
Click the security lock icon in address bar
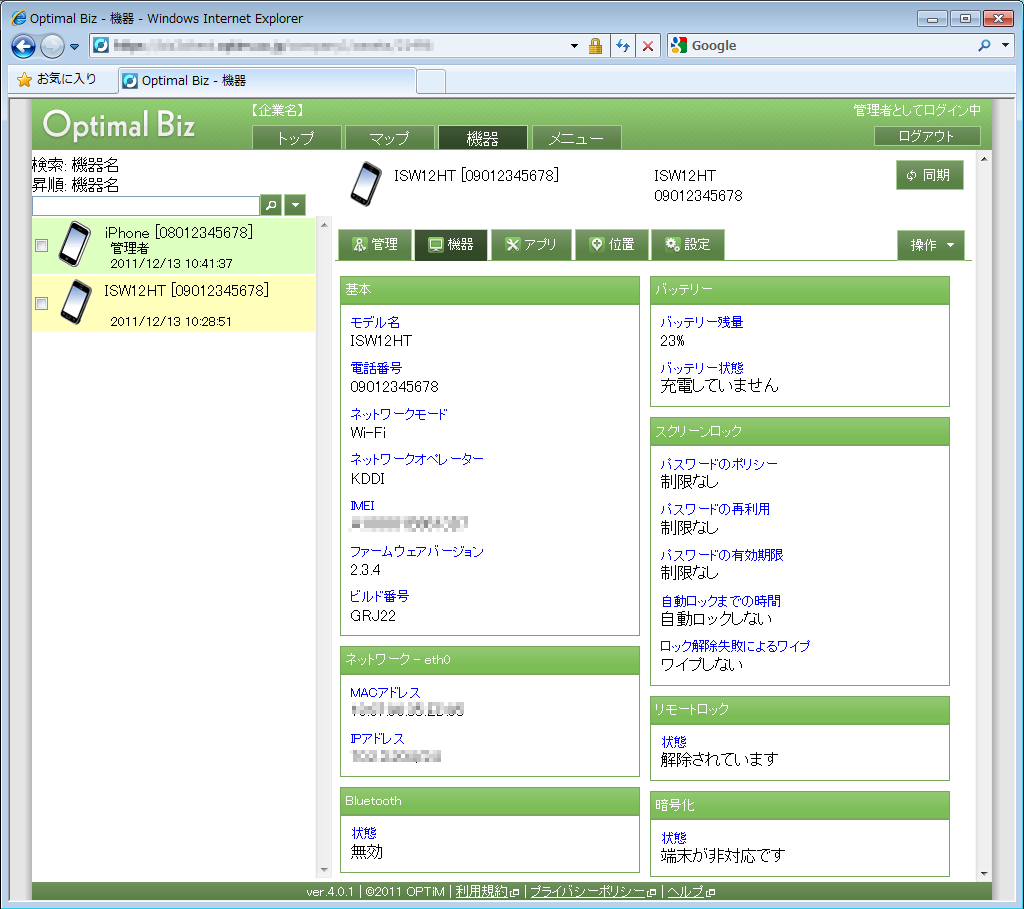[595, 46]
